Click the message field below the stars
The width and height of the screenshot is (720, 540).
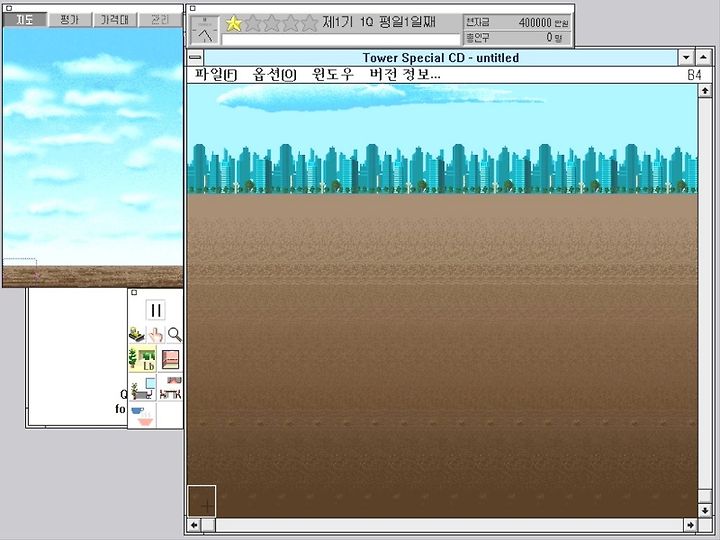pos(341,39)
